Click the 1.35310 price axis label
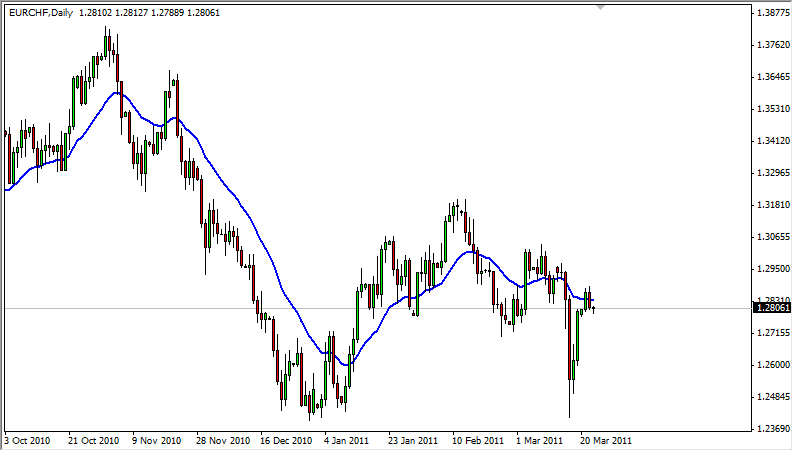 [x=773, y=109]
